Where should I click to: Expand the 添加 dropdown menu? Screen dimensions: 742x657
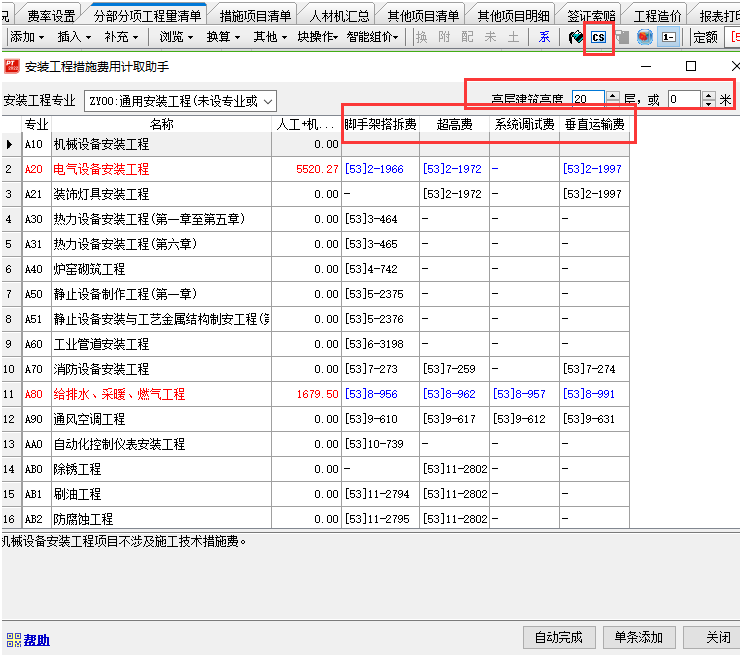[x=27, y=37]
